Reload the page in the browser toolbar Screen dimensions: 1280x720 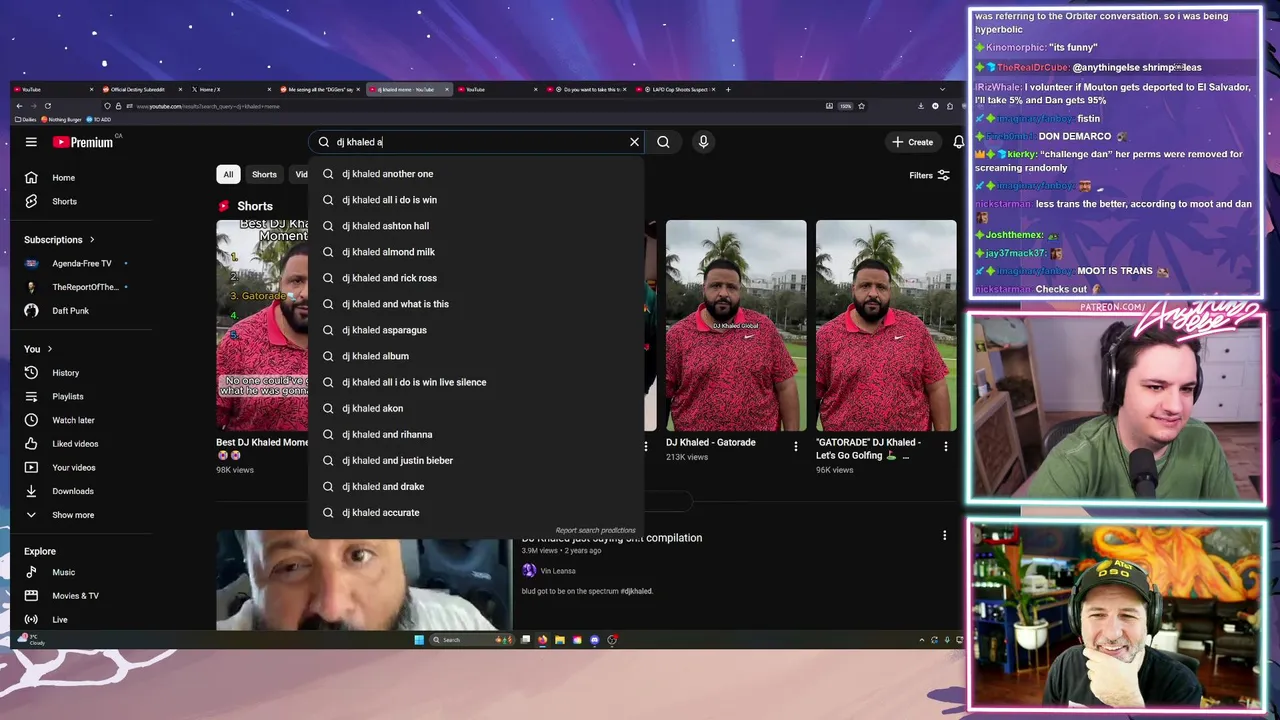coord(47,106)
